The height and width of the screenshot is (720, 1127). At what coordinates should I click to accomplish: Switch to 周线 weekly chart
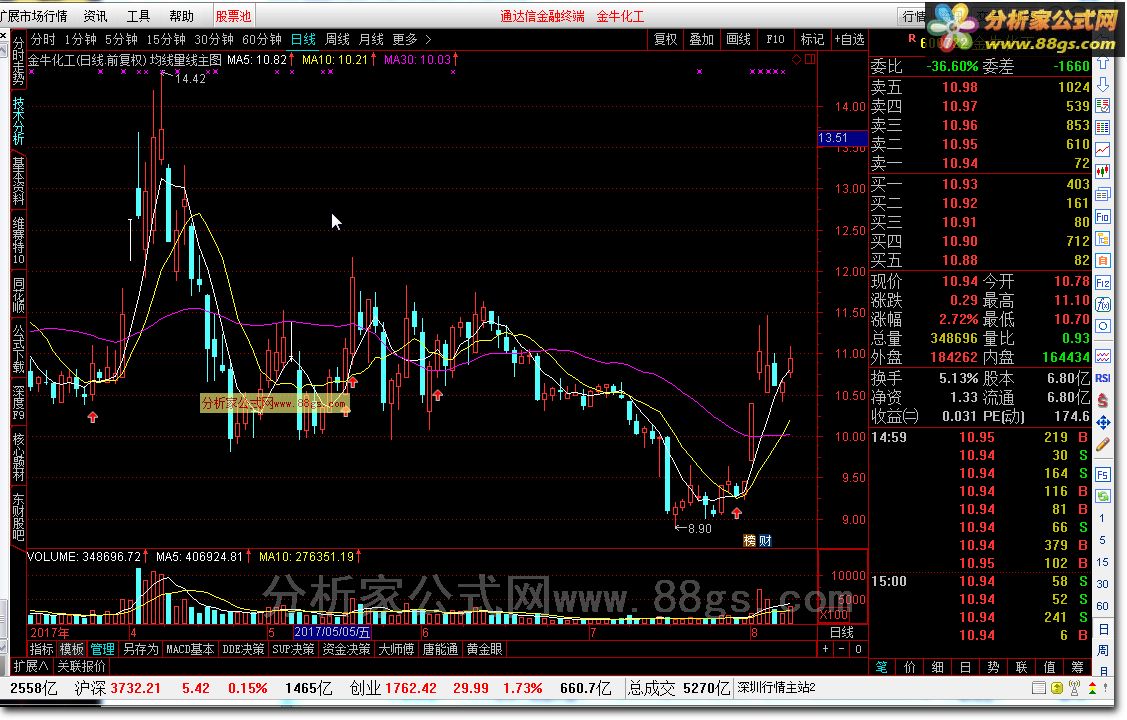click(337, 40)
